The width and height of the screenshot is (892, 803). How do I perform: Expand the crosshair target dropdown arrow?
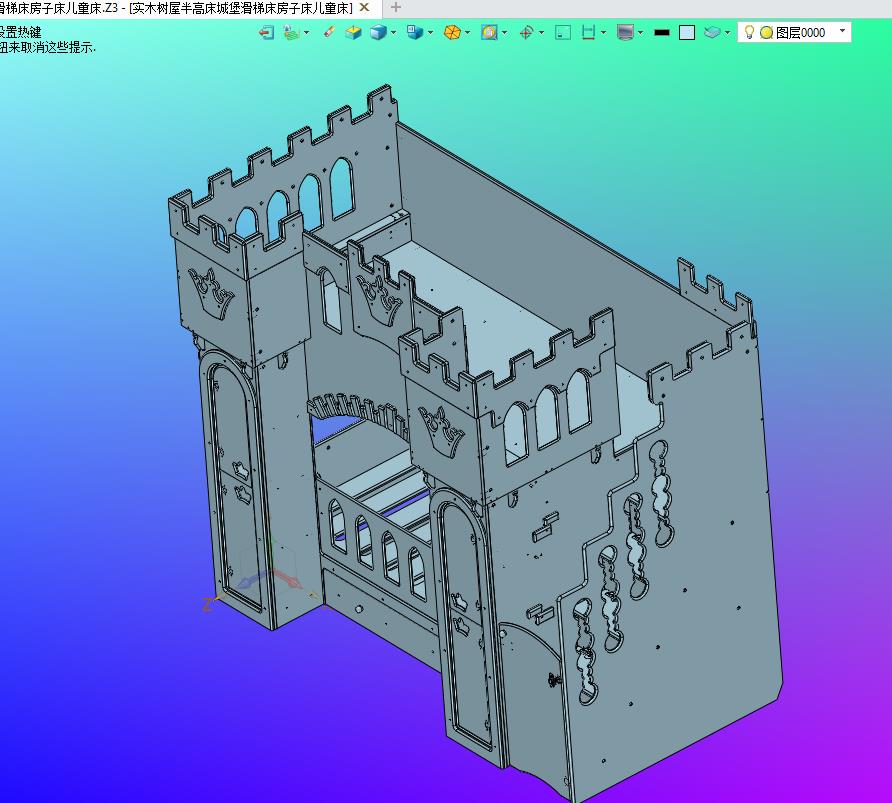[541, 32]
